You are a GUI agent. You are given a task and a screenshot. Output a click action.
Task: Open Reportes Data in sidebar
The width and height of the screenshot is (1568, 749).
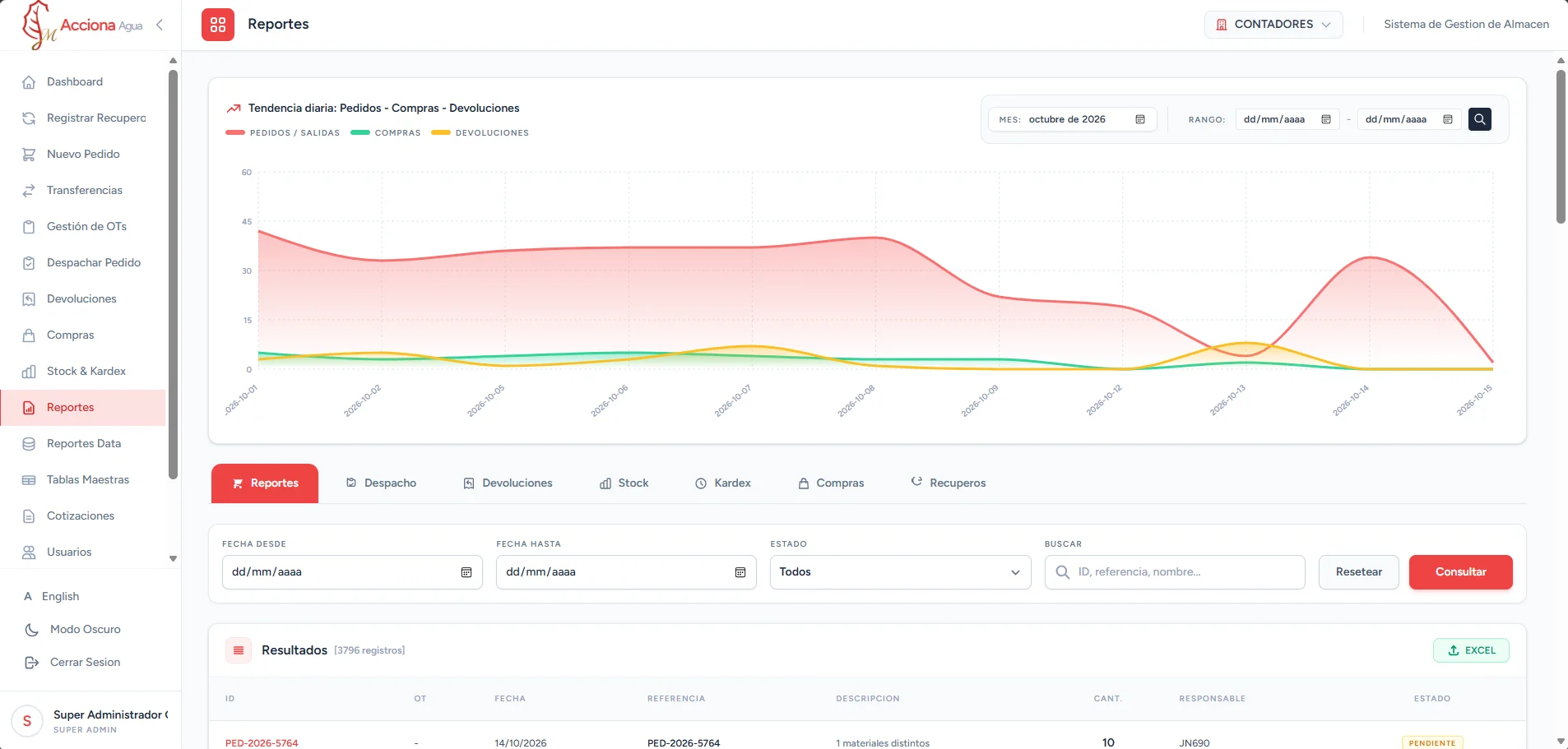tap(83, 444)
